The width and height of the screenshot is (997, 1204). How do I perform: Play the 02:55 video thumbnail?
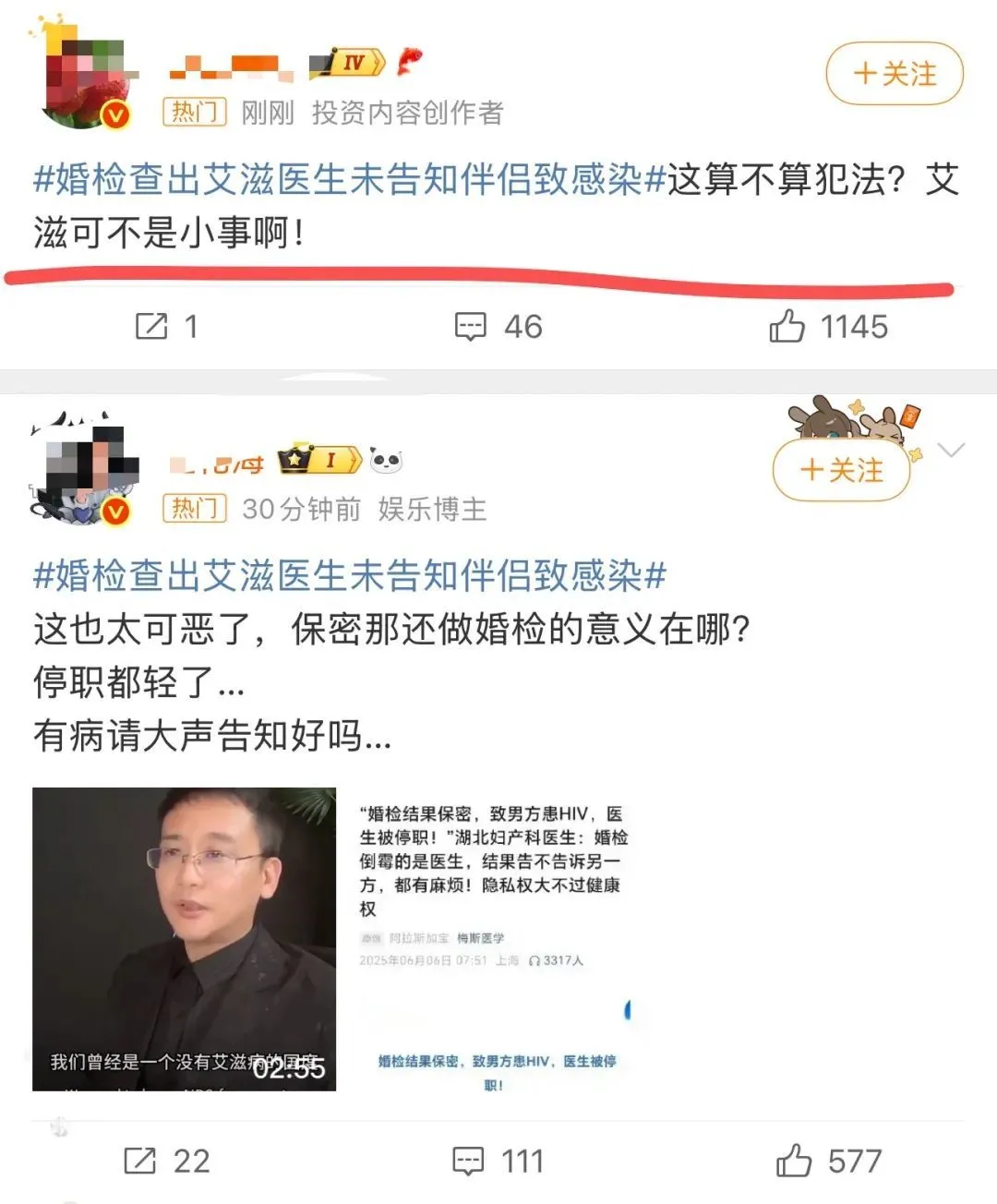pos(184,939)
